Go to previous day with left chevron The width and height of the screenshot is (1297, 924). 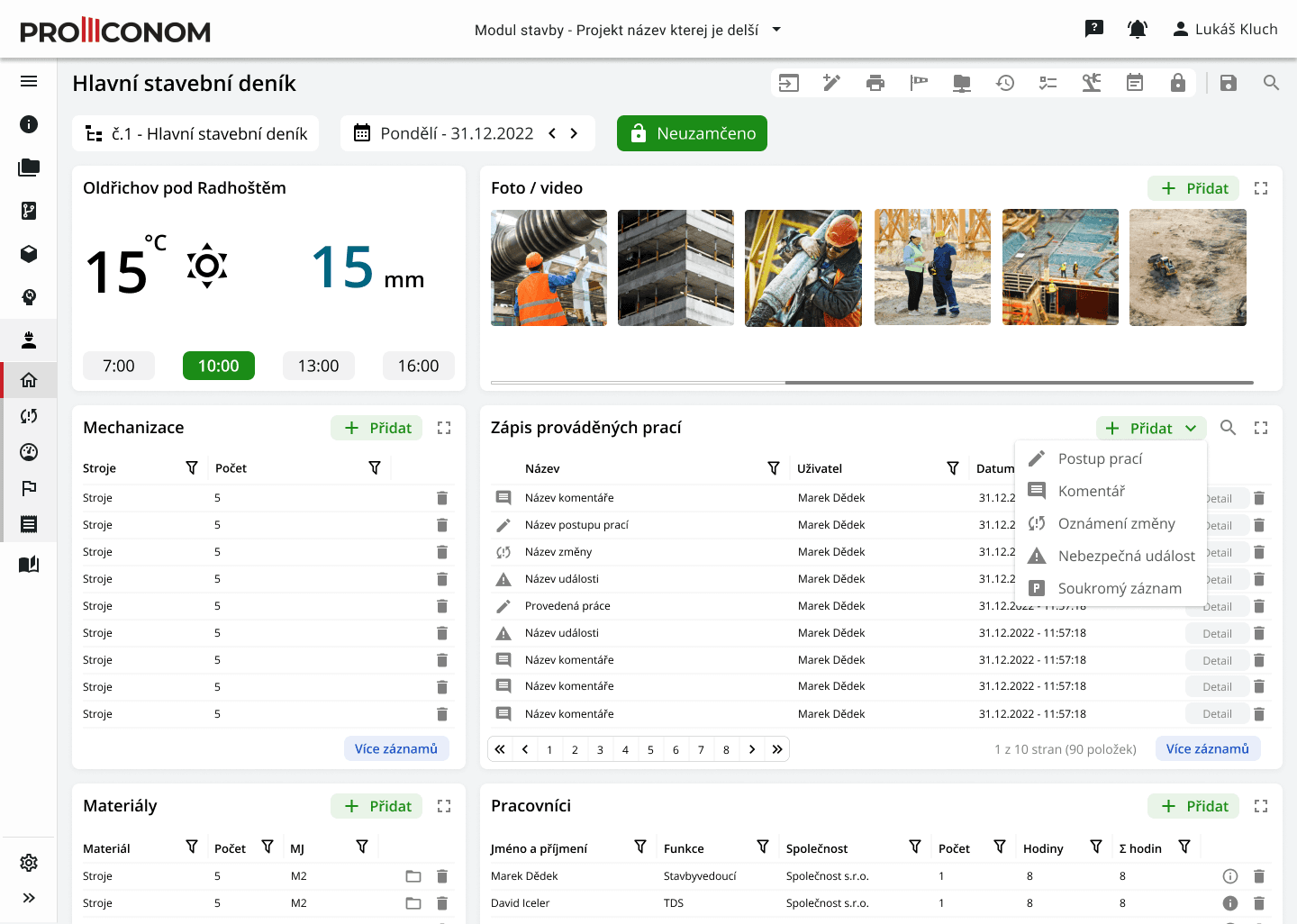click(x=552, y=133)
